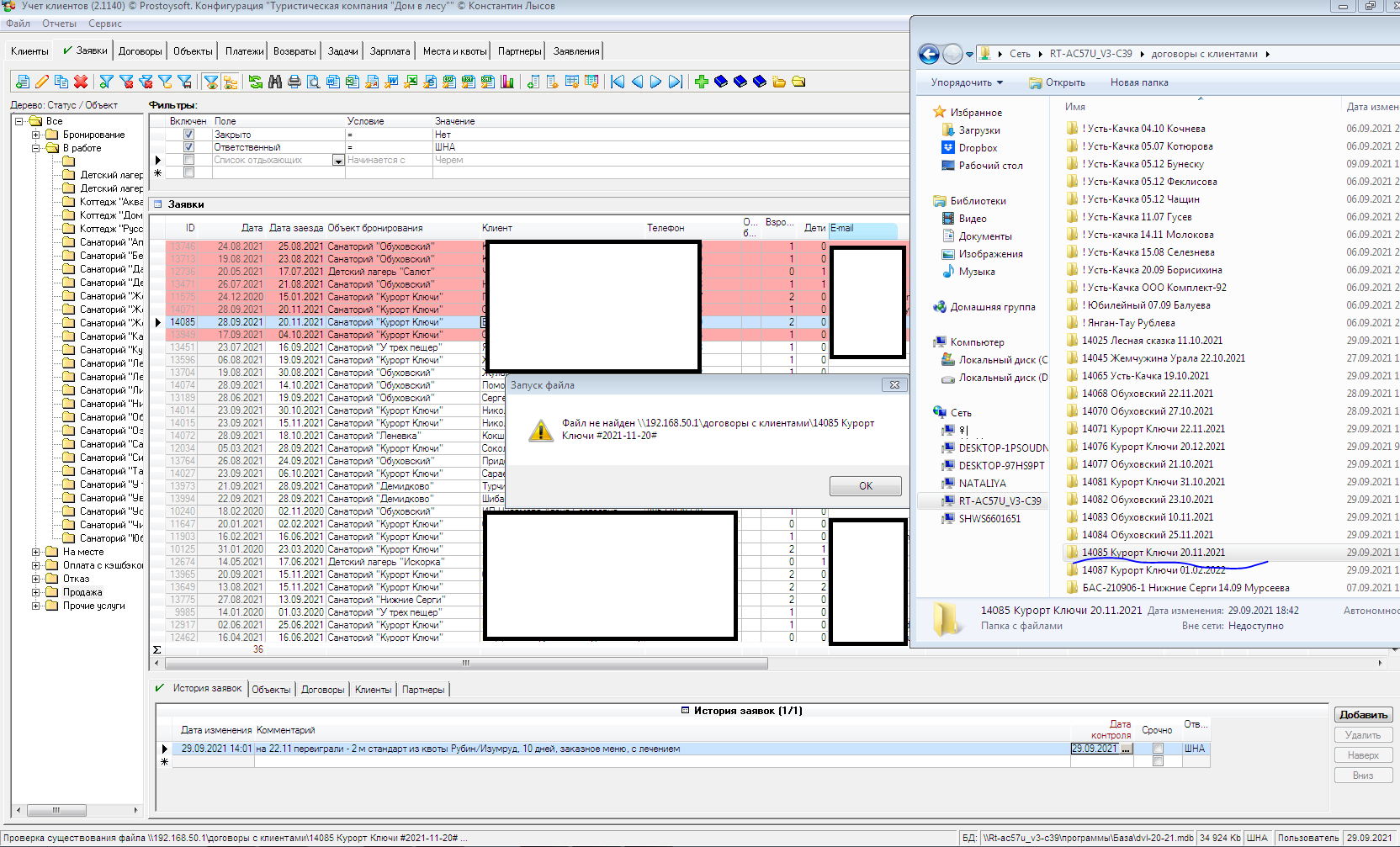The width and height of the screenshot is (1400, 847).
Task: Expand the 'Отказ' node in the status tree
Action: click(34, 578)
